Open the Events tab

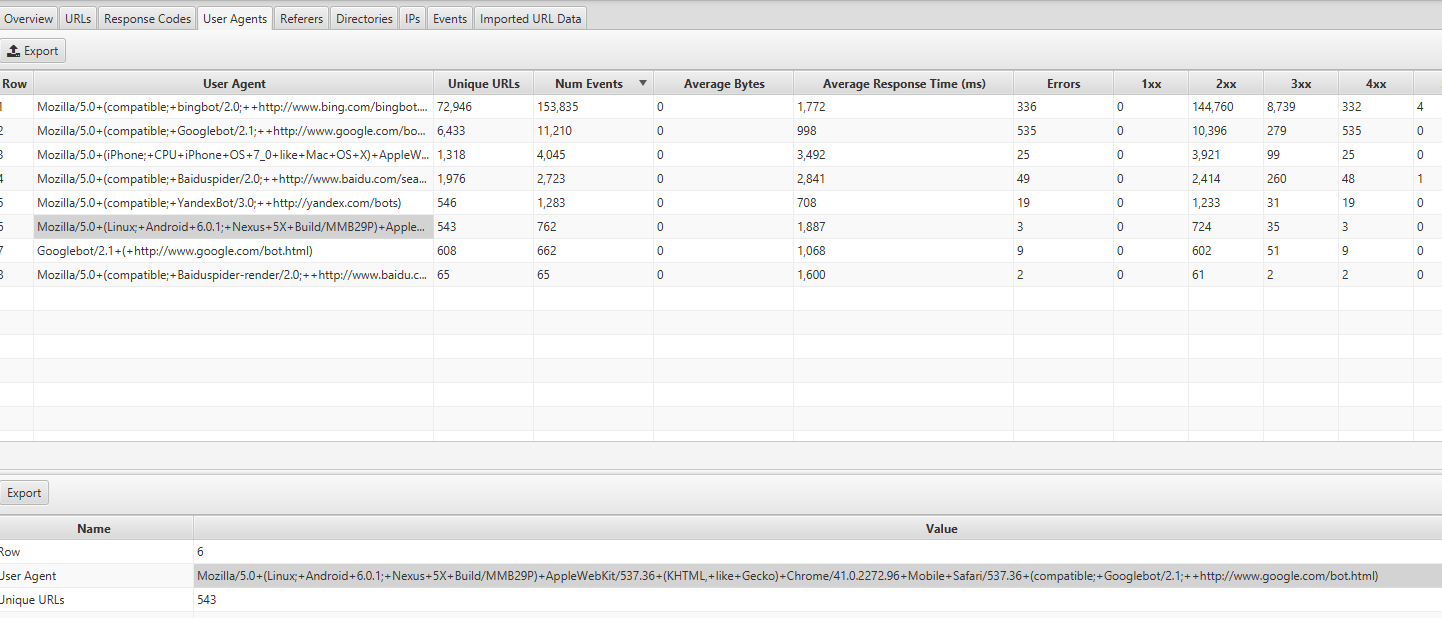coord(450,18)
